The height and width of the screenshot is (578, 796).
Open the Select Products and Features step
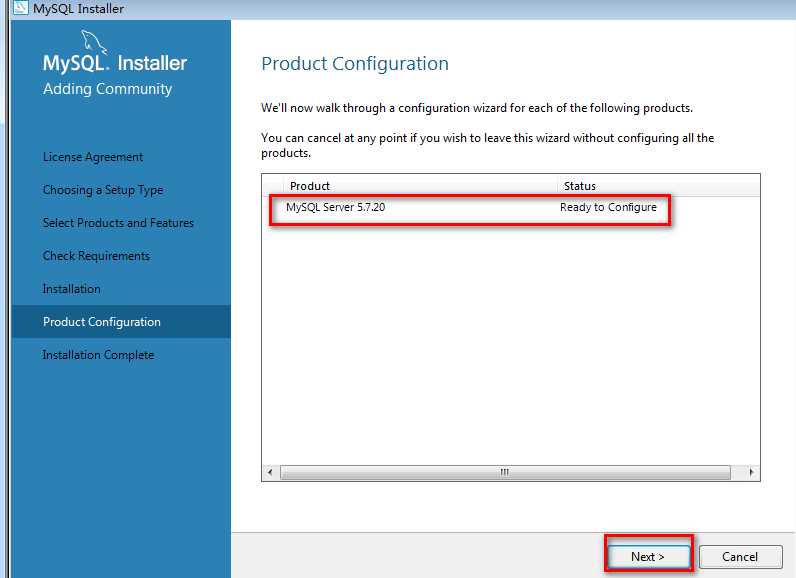118,223
